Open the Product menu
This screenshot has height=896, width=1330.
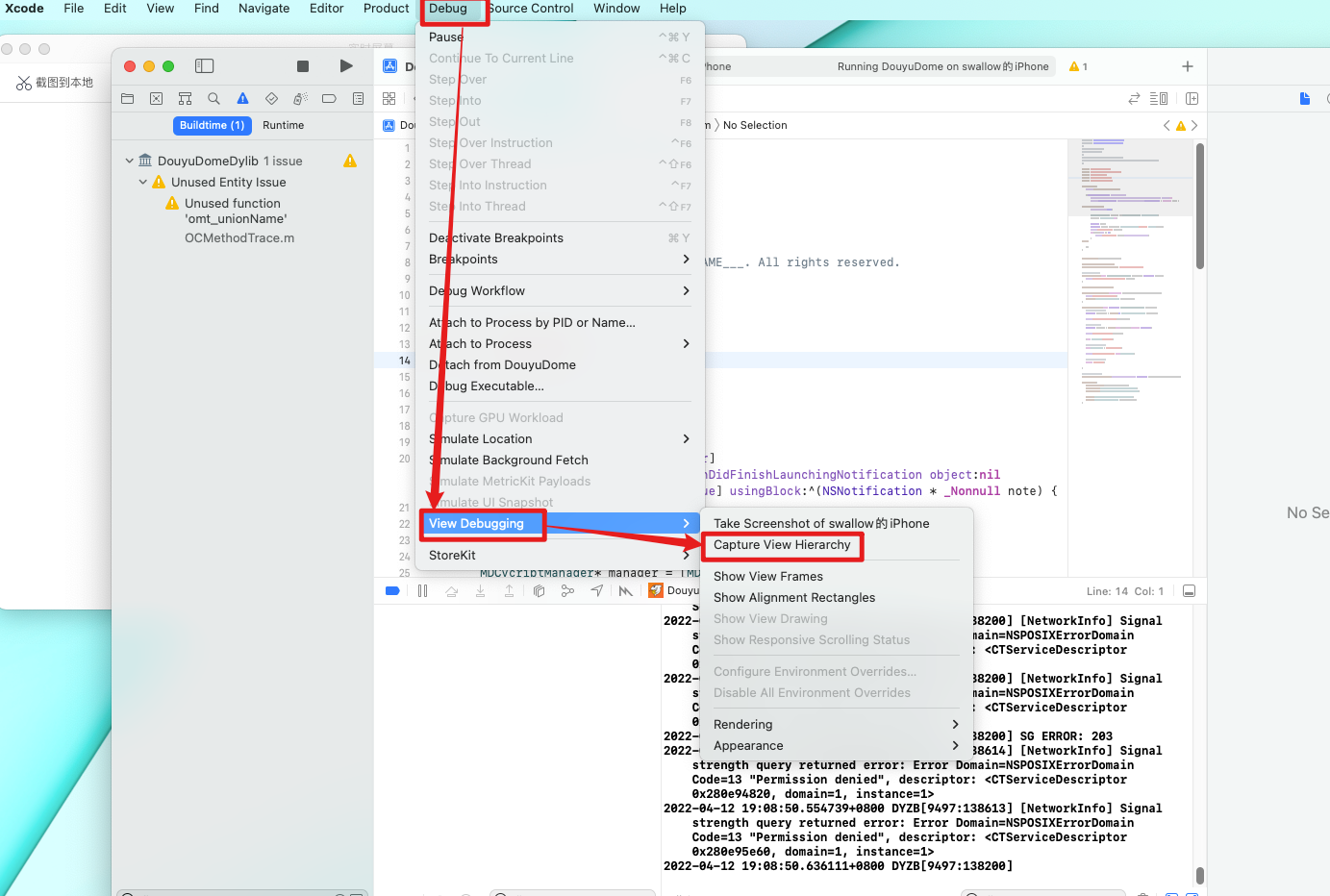(386, 9)
